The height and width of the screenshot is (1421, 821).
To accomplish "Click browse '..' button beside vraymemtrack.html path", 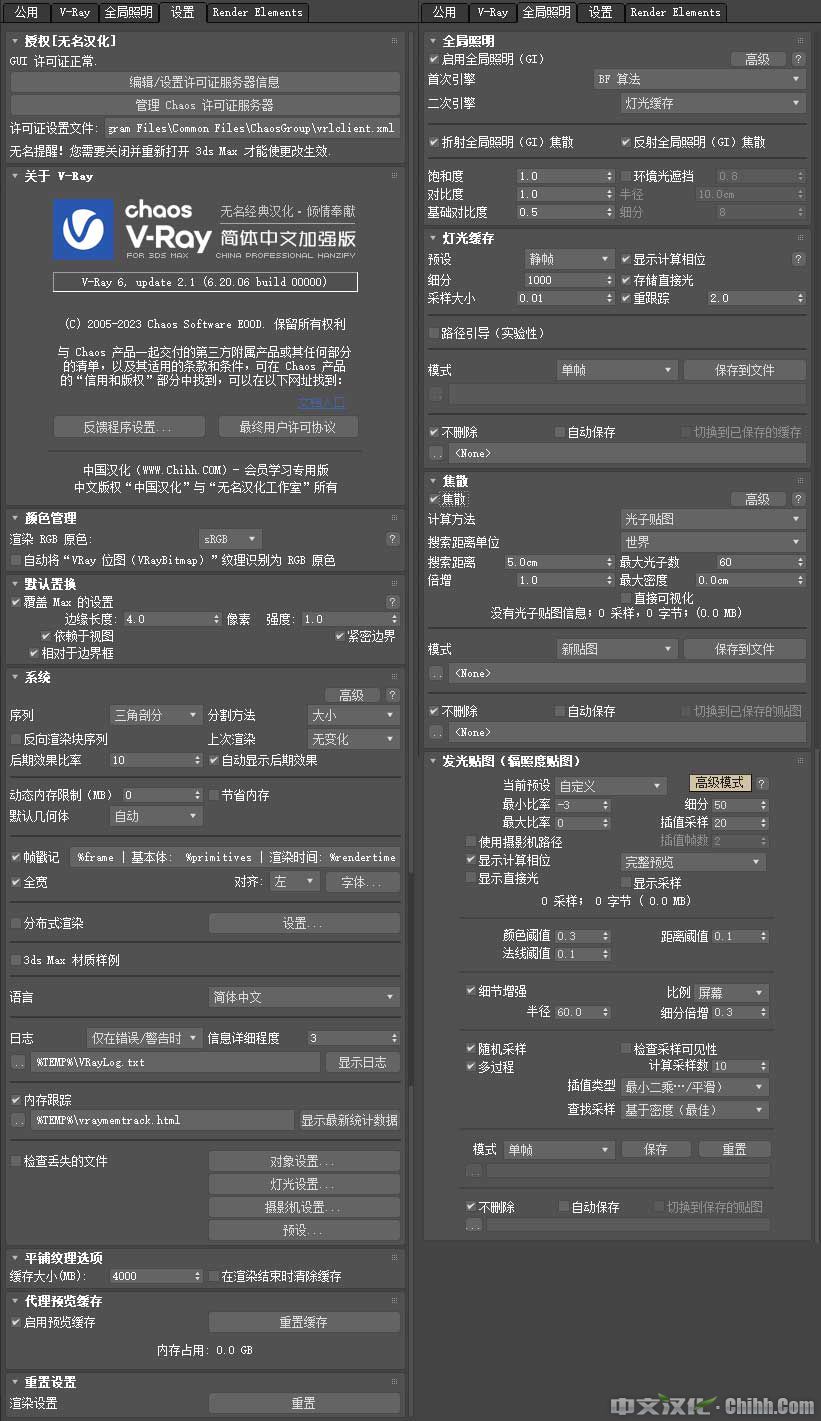I will pyautogui.click(x=18, y=1120).
